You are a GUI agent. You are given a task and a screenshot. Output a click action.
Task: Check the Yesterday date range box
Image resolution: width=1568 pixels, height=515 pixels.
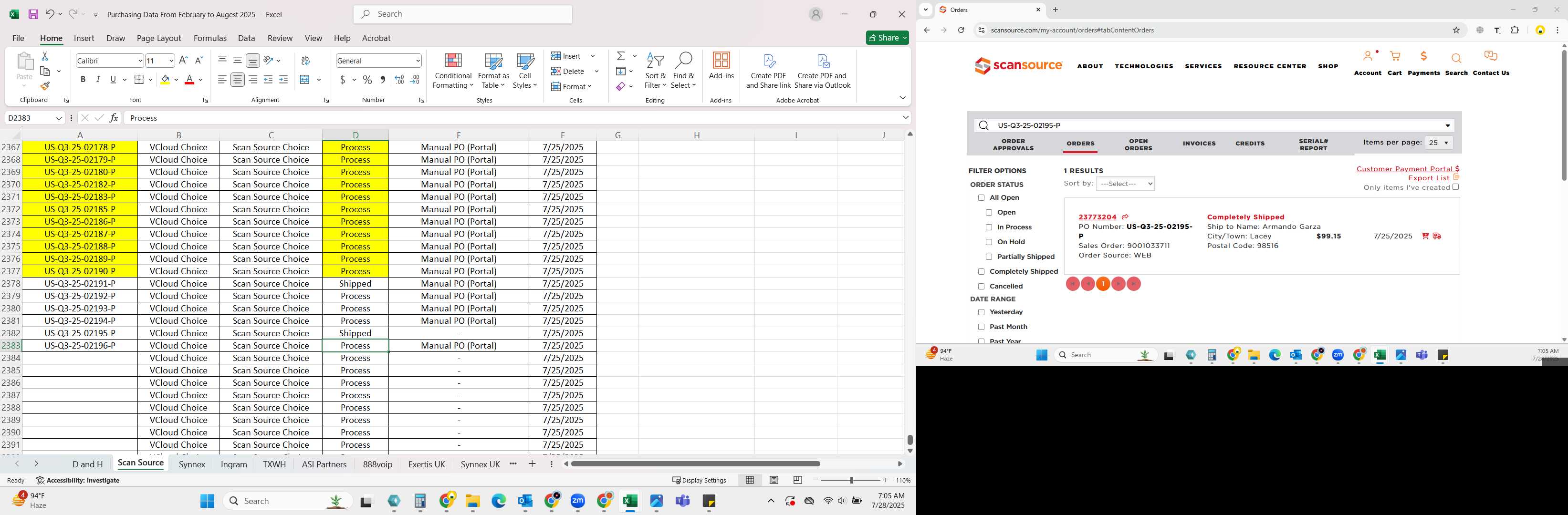[981, 312]
